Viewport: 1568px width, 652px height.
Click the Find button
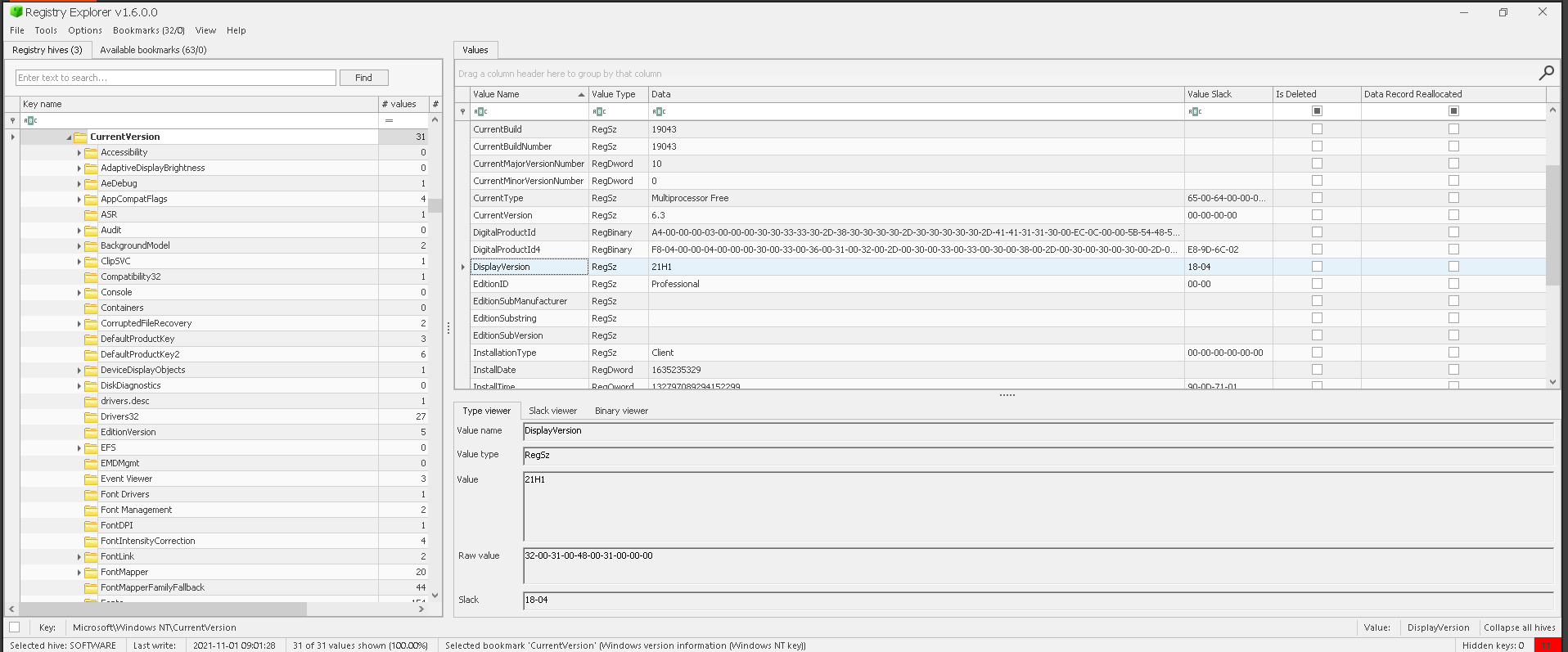(363, 78)
